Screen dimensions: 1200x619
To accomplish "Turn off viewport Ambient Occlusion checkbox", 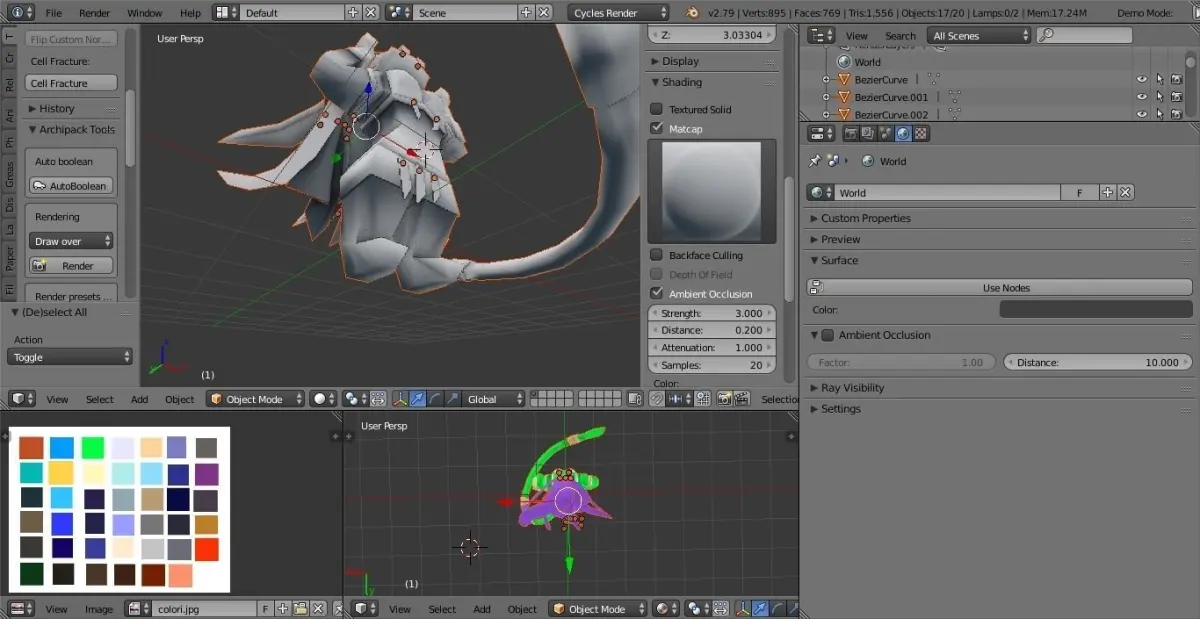I will pos(656,293).
